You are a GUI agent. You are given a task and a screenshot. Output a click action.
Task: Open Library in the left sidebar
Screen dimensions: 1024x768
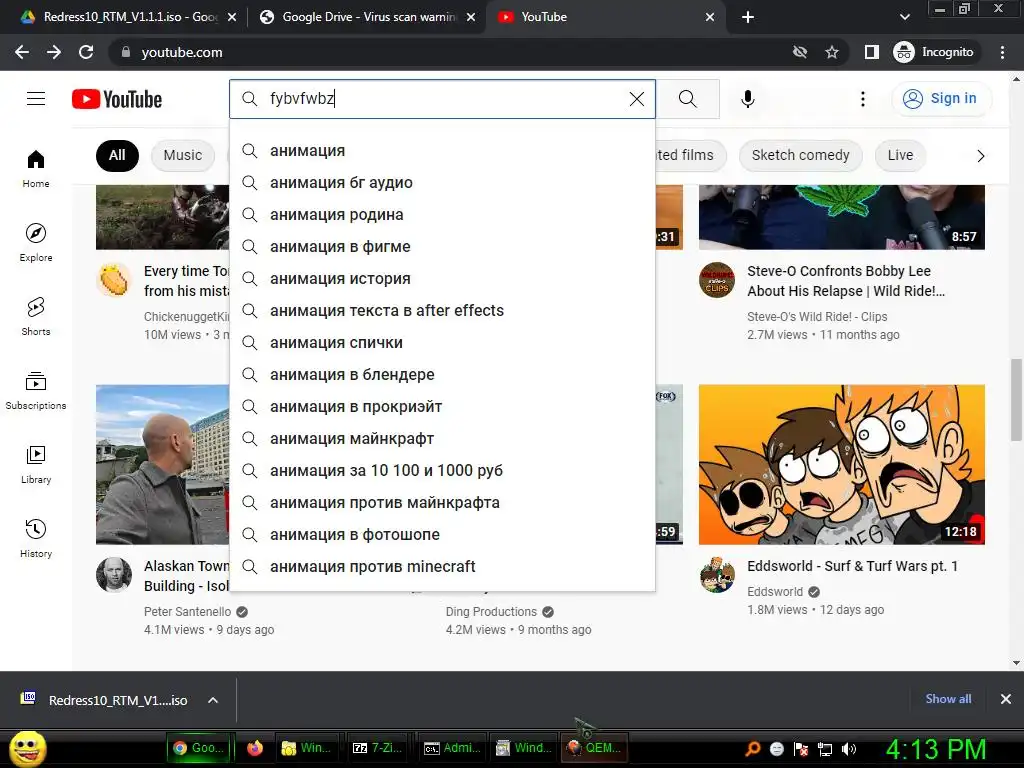(36, 464)
